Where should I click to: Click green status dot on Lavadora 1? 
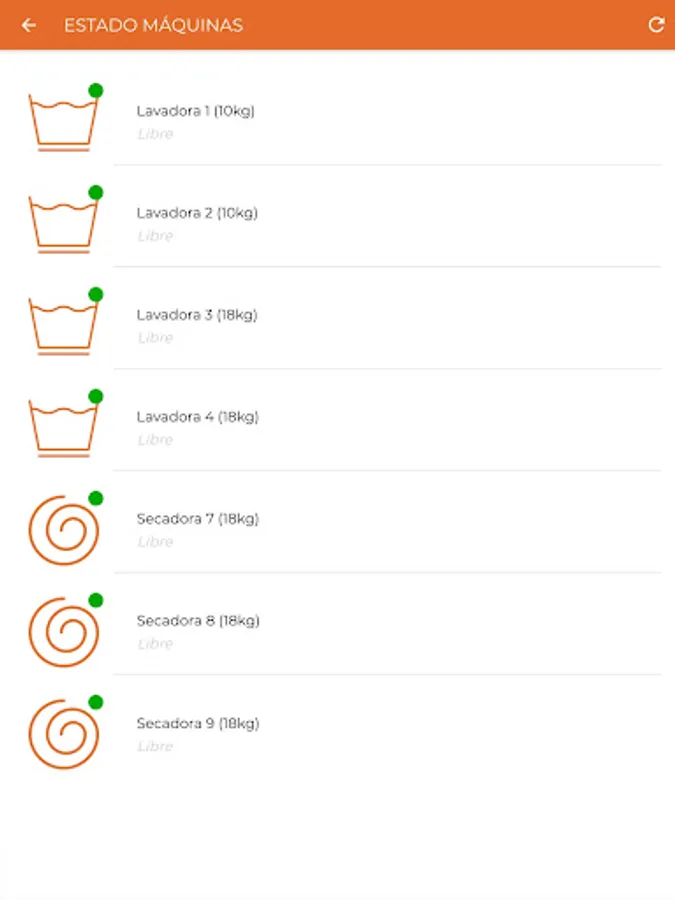96,91
